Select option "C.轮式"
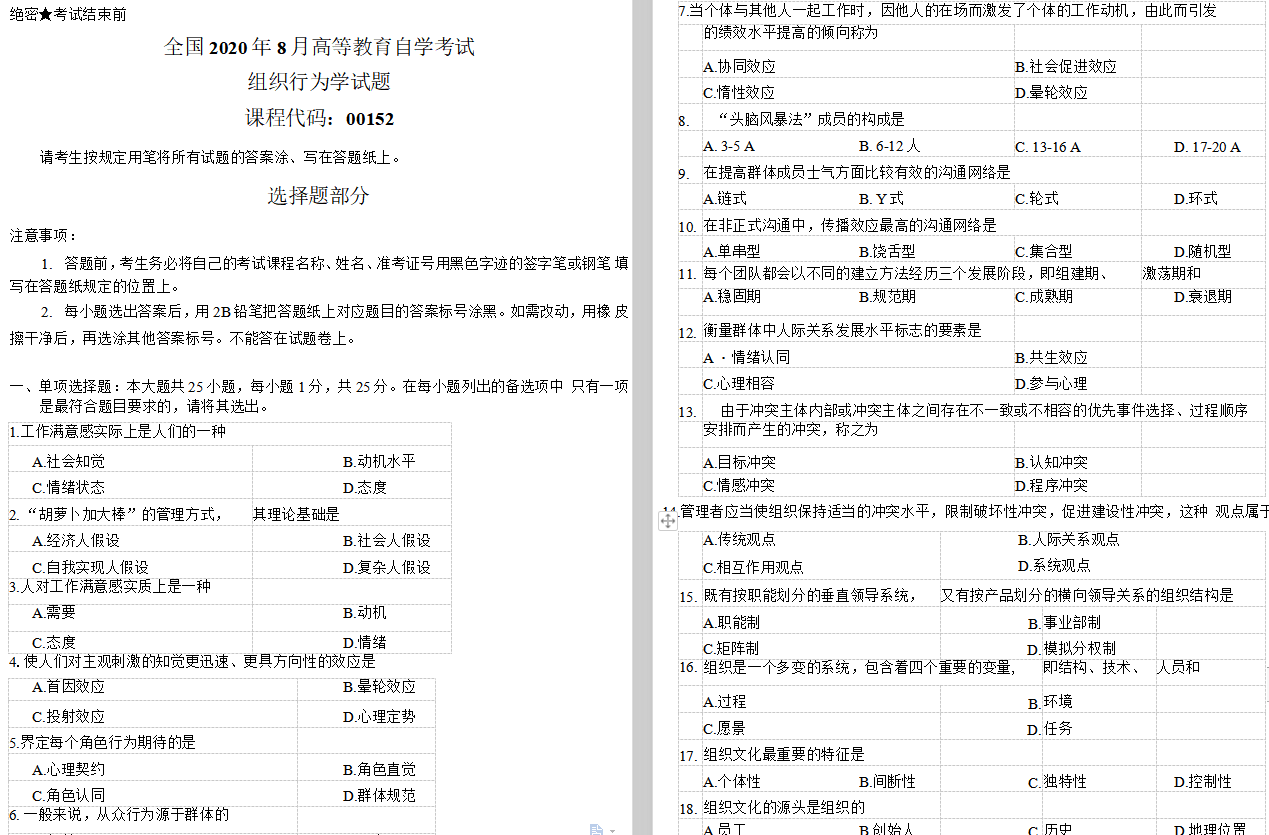1269x835 pixels. 1036,199
